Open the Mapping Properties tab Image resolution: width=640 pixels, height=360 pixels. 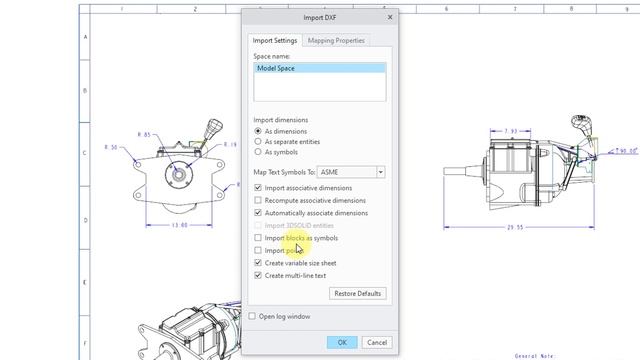(336, 40)
